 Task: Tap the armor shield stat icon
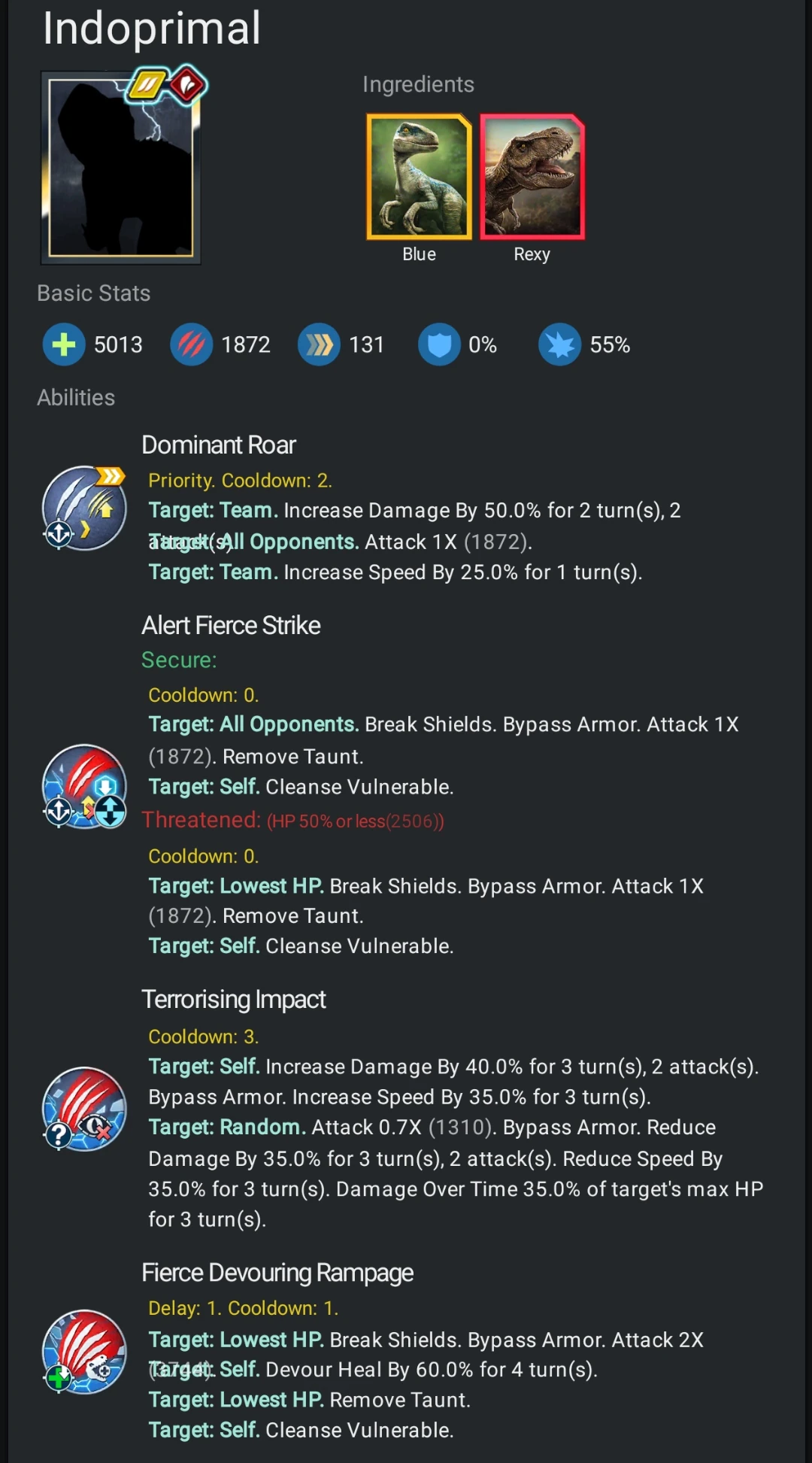(439, 345)
